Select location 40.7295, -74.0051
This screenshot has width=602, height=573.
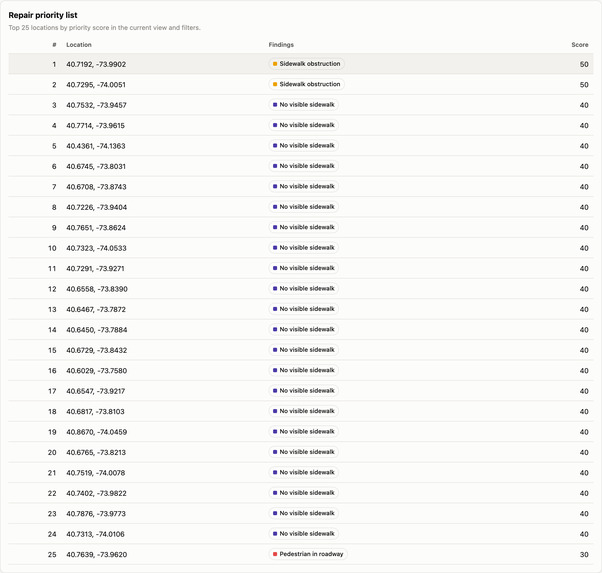pyautogui.click(x=96, y=84)
